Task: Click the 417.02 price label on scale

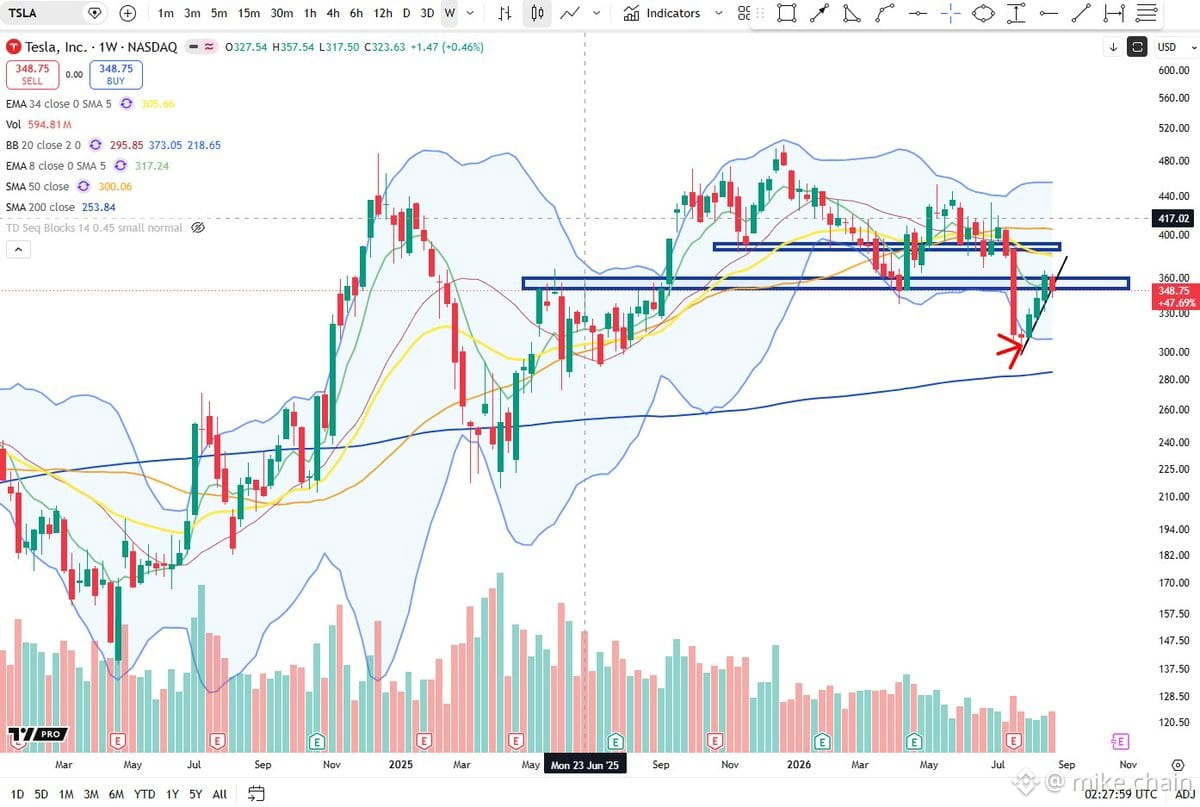Action: pyautogui.click(x=1173, y=218)
